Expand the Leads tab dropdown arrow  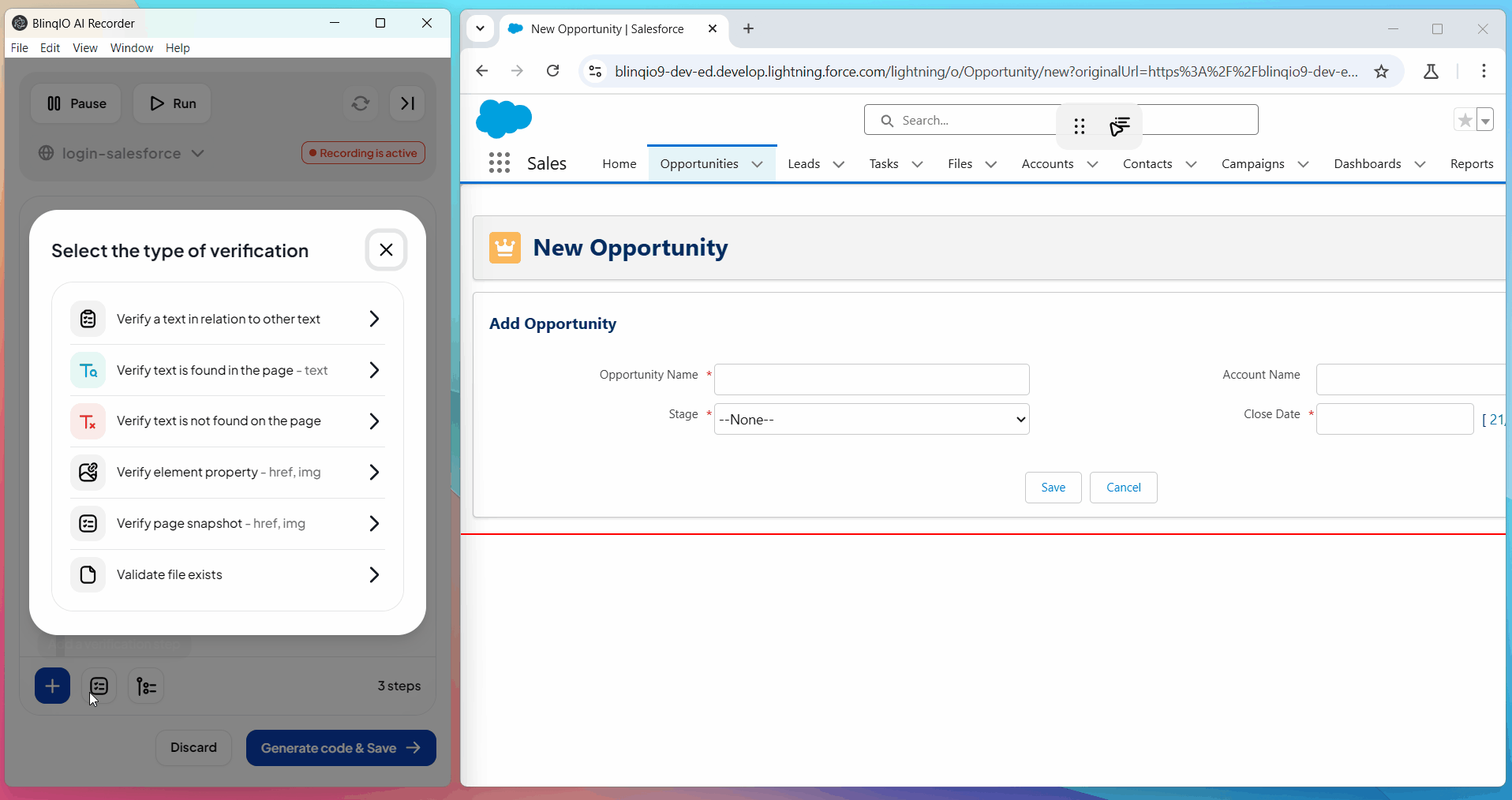[839, 164]
